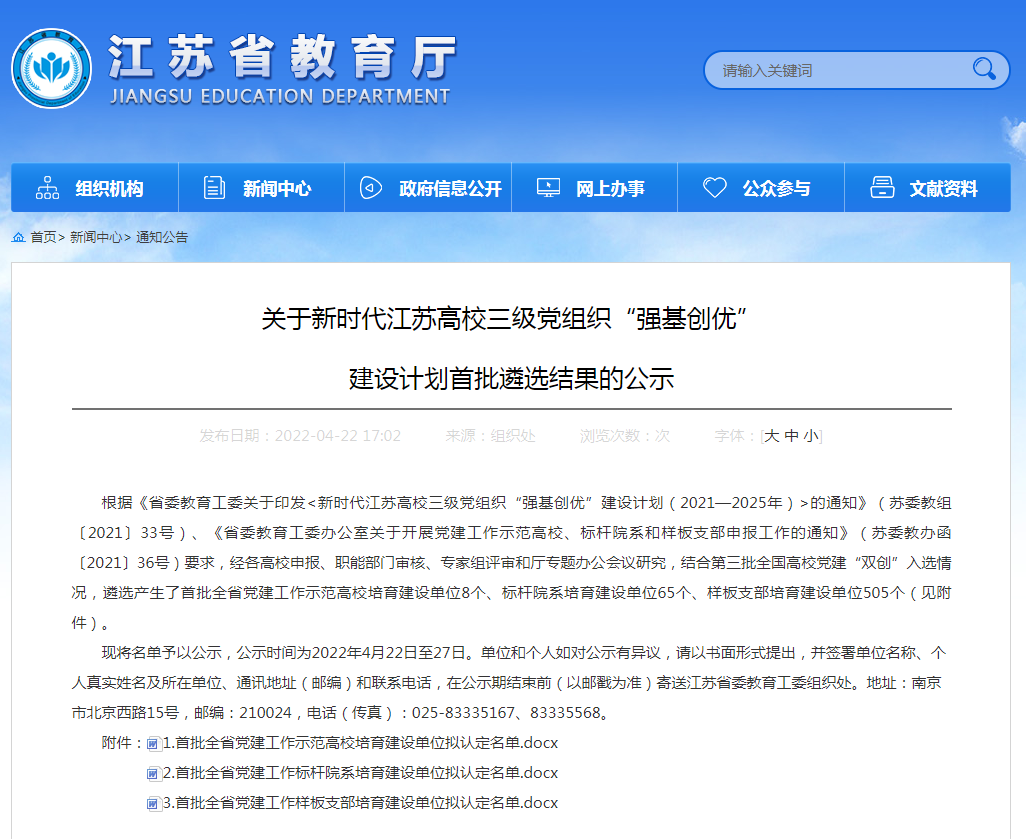1026x839 pixels.
Task: Select the 文献资料 navigation item
Action: 943,189
